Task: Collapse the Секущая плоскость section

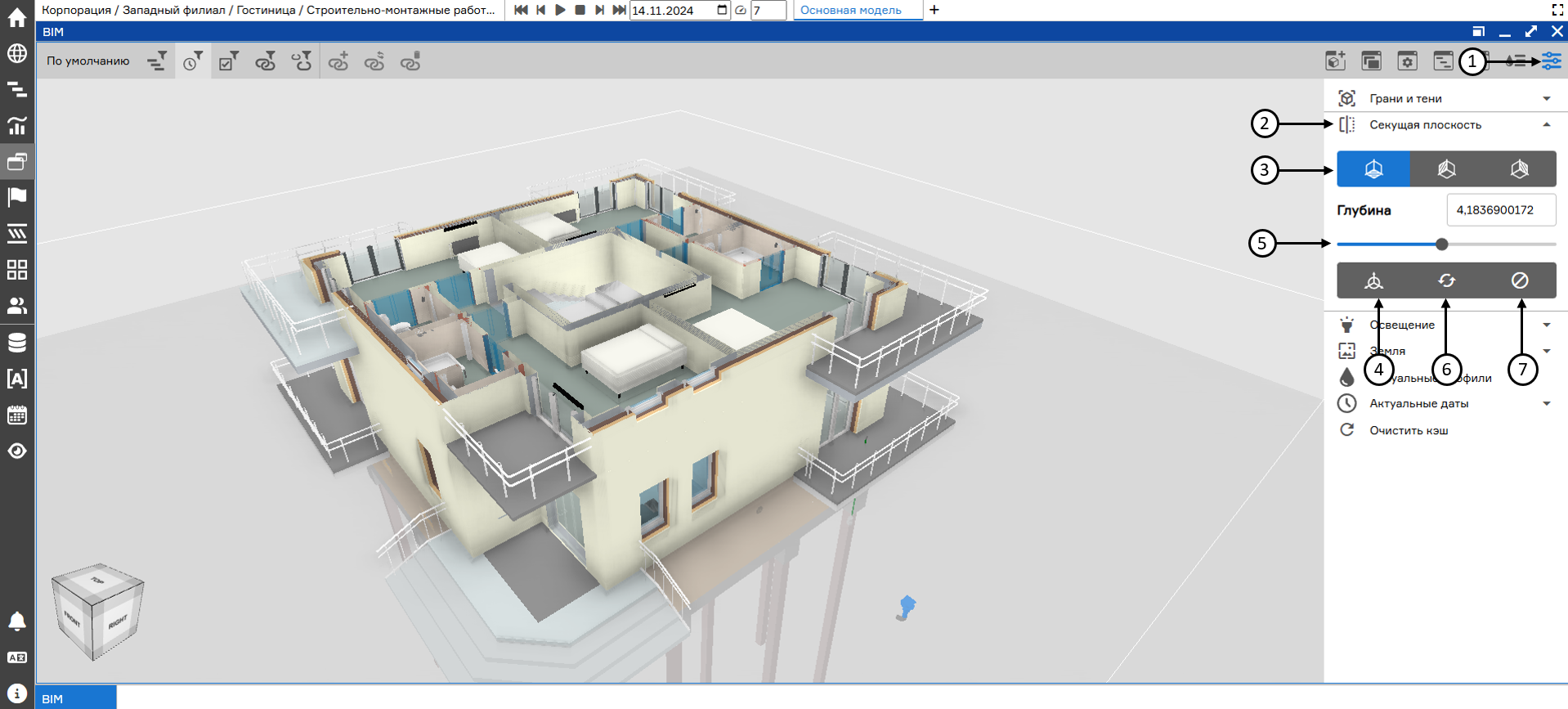Action: [x=1446, y=124]
